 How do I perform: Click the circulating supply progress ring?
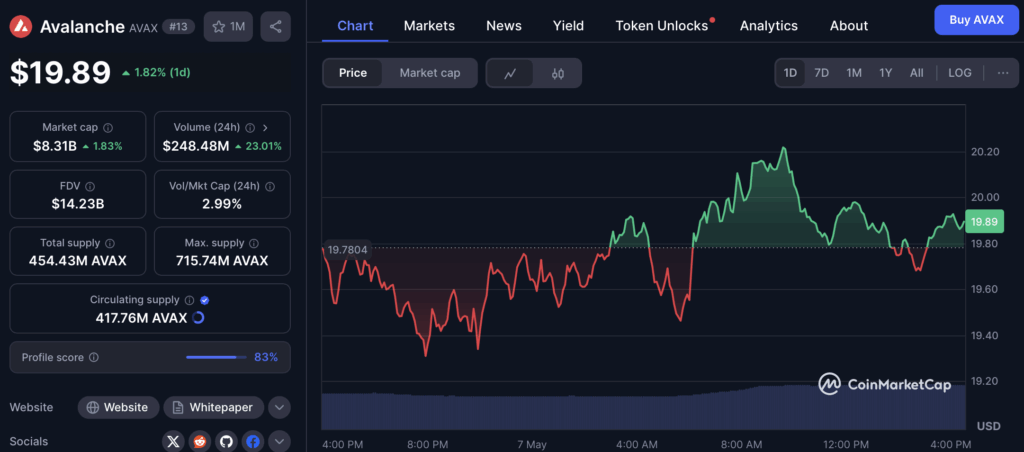199,318
